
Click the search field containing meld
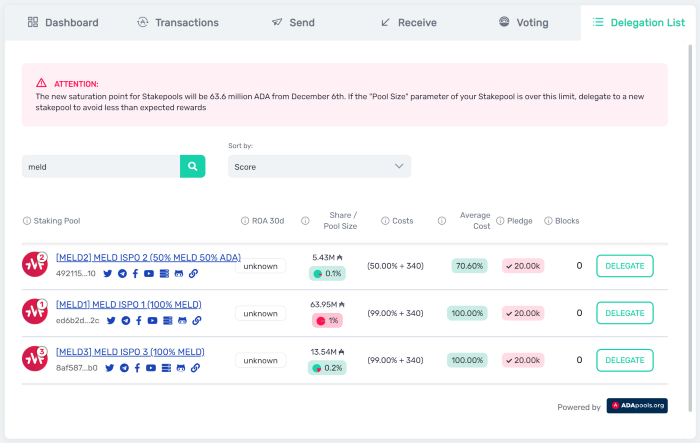[x=101, y=166]
